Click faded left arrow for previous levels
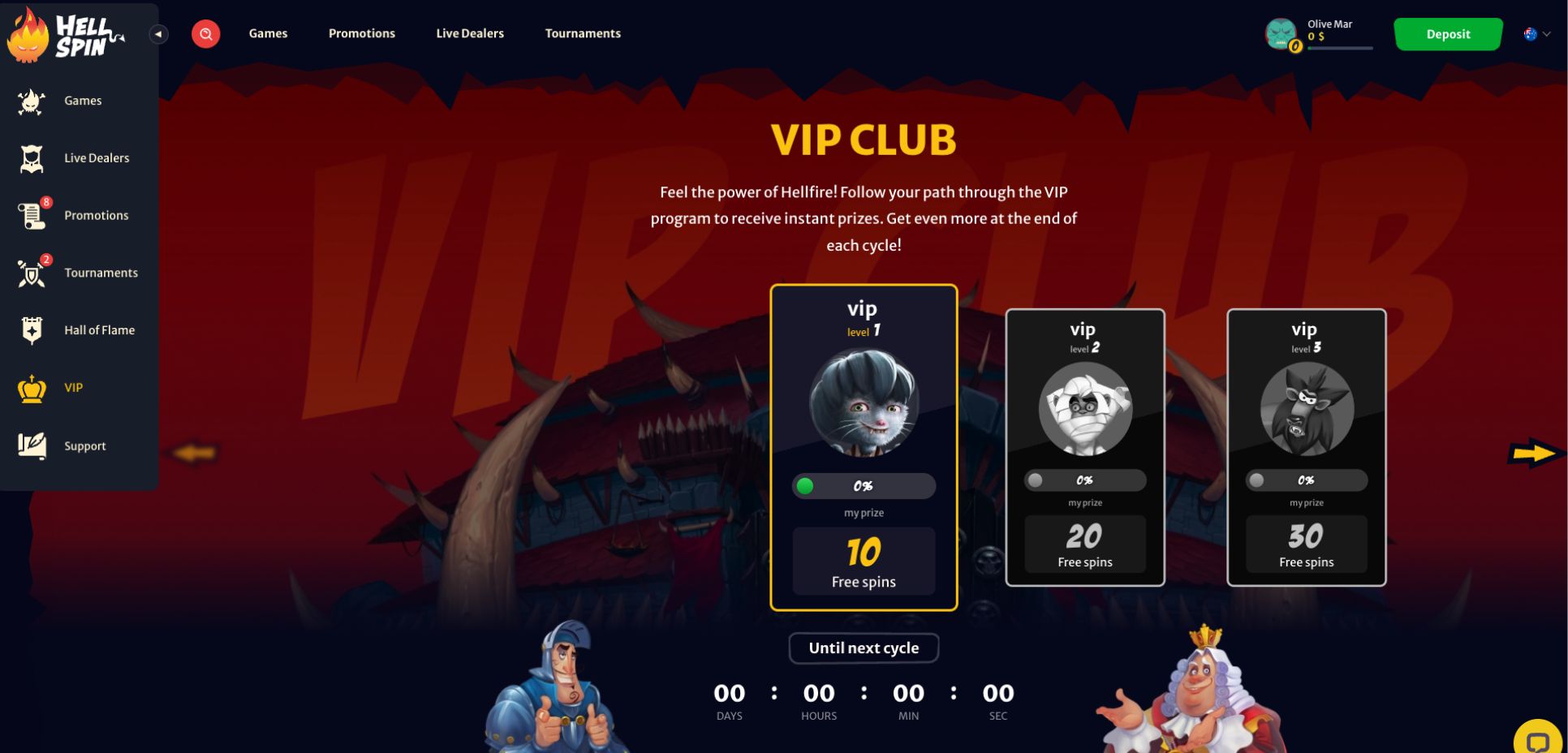 (193, 453)
